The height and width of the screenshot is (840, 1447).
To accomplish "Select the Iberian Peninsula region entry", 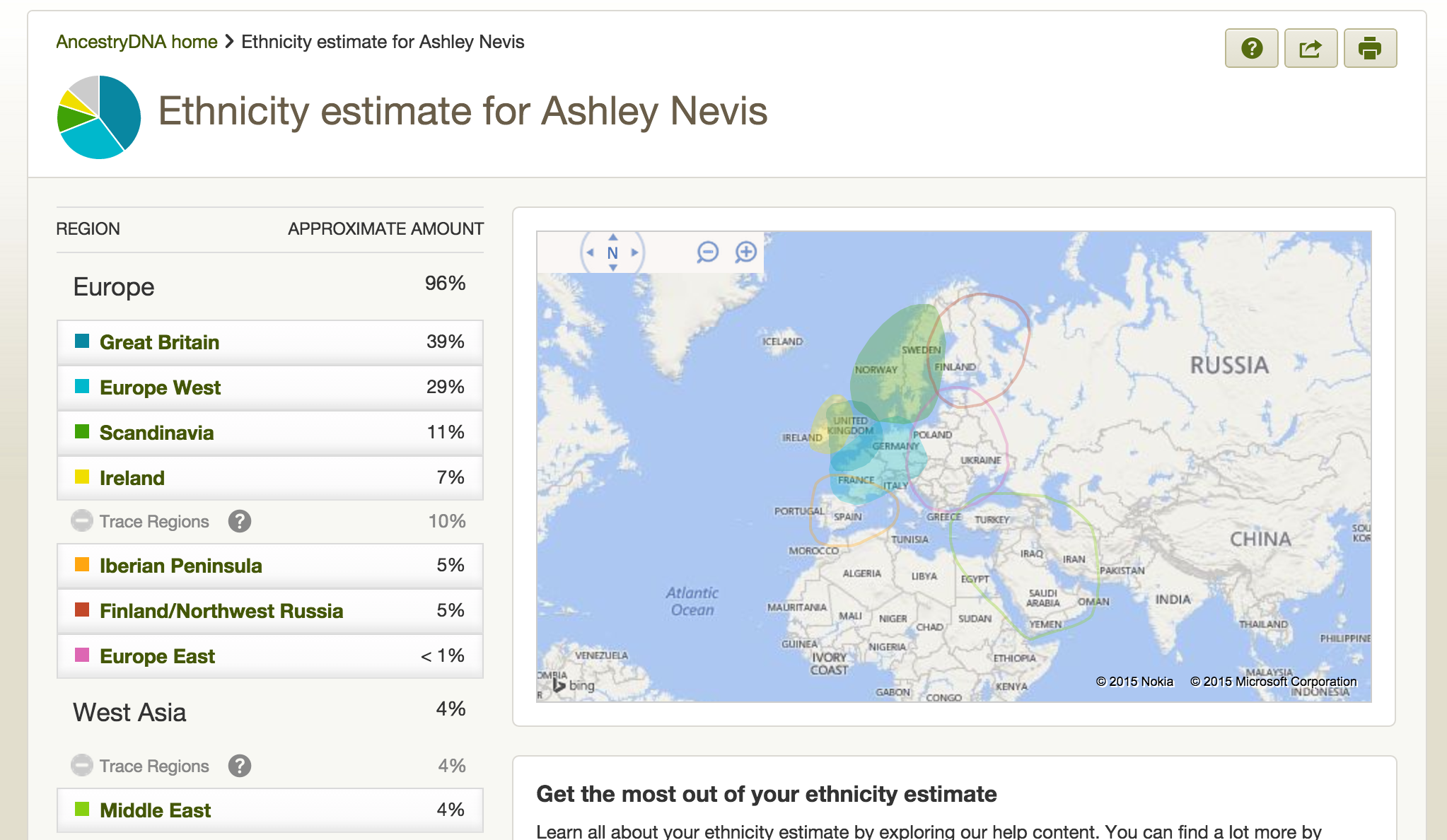I will point(270,566).
